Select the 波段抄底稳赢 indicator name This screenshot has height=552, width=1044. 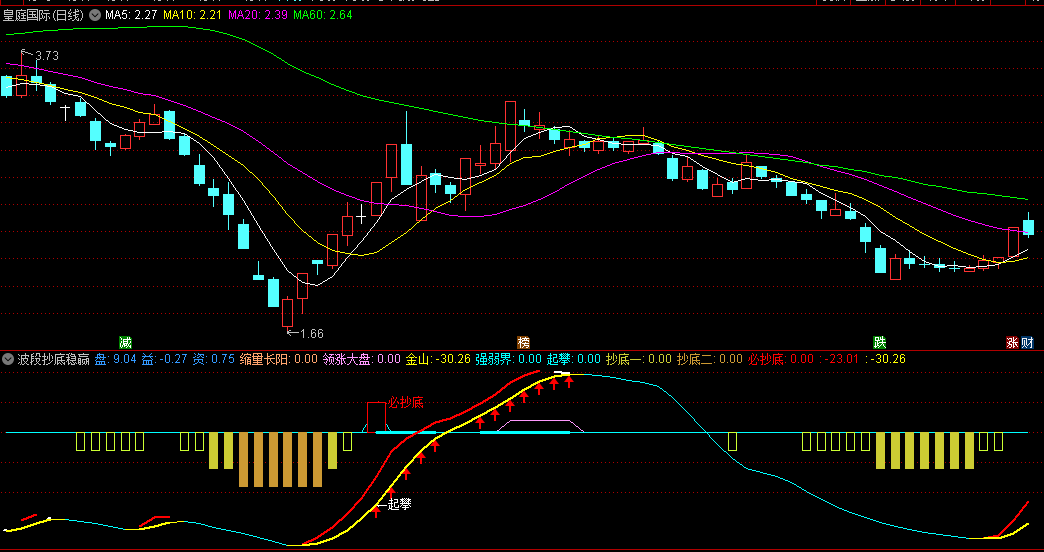53,360
